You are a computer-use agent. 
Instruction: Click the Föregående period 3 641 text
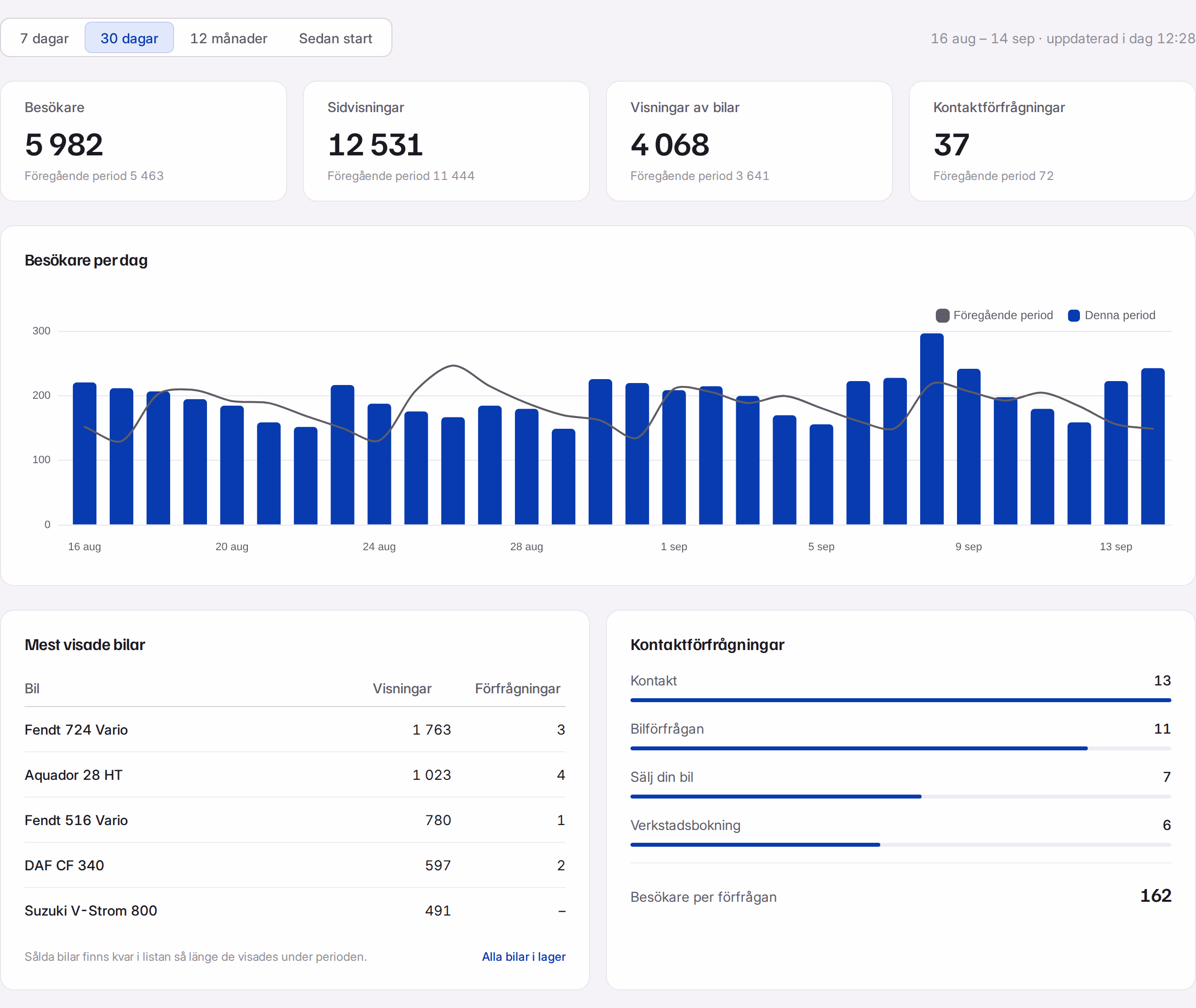coord(699,176)
